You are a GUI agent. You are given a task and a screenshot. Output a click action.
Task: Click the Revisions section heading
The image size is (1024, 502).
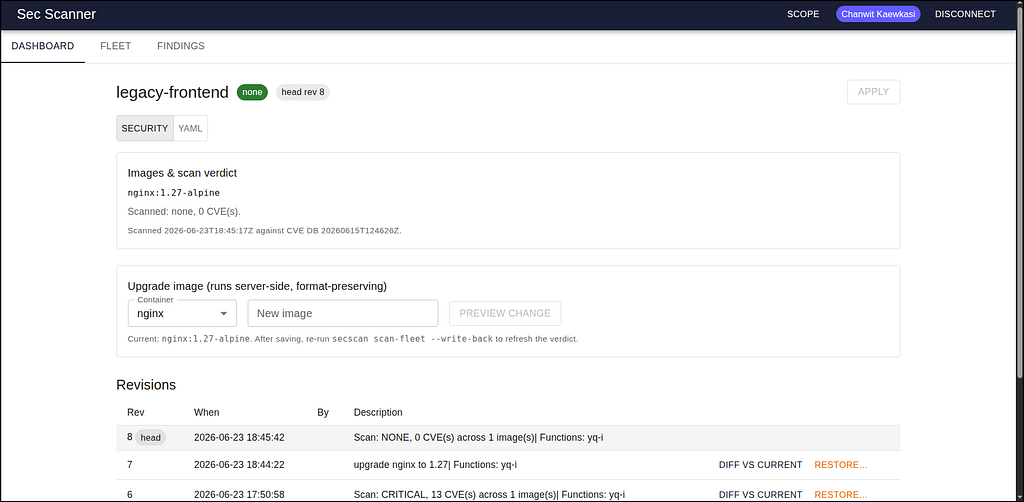pos(146,385)
